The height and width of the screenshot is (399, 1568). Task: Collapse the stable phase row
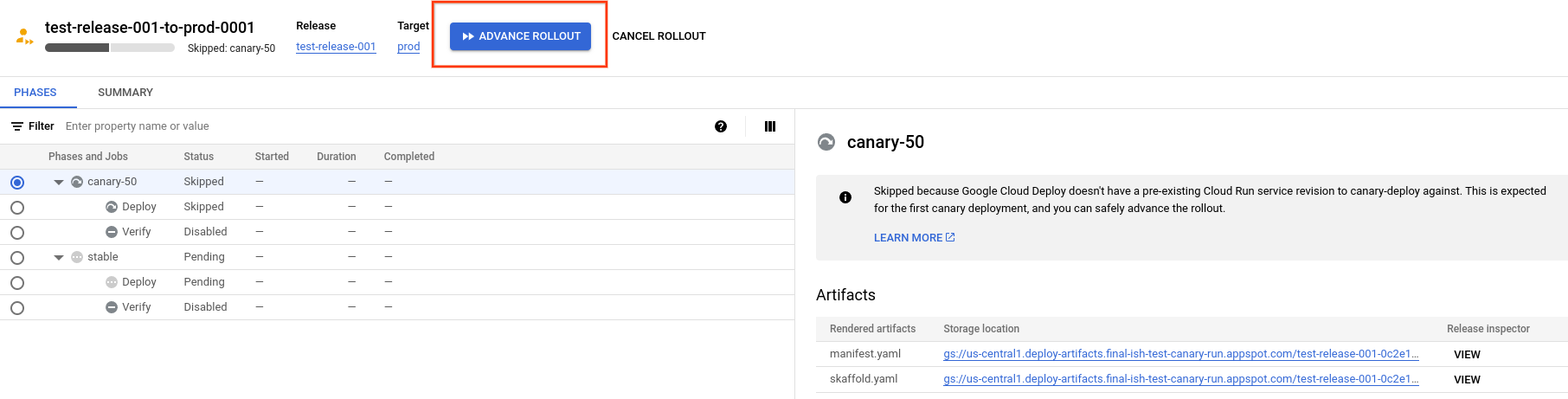pyautogui.click(x=59, y=258)
